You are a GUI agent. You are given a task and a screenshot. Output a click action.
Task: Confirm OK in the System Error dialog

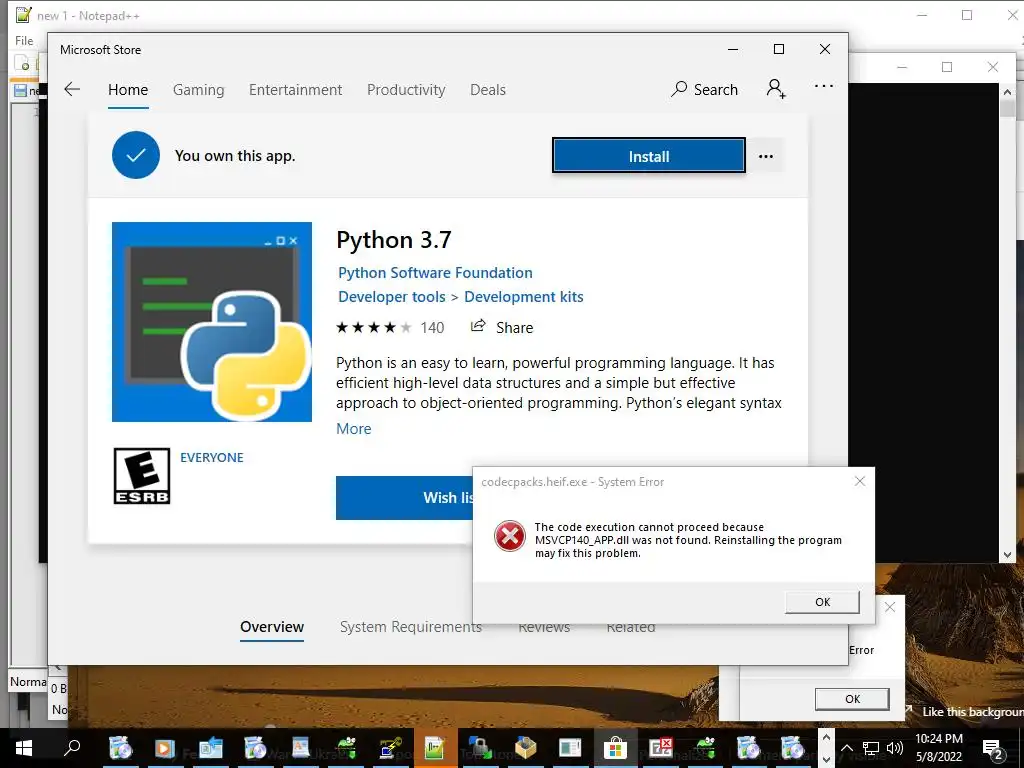point(822,602)
